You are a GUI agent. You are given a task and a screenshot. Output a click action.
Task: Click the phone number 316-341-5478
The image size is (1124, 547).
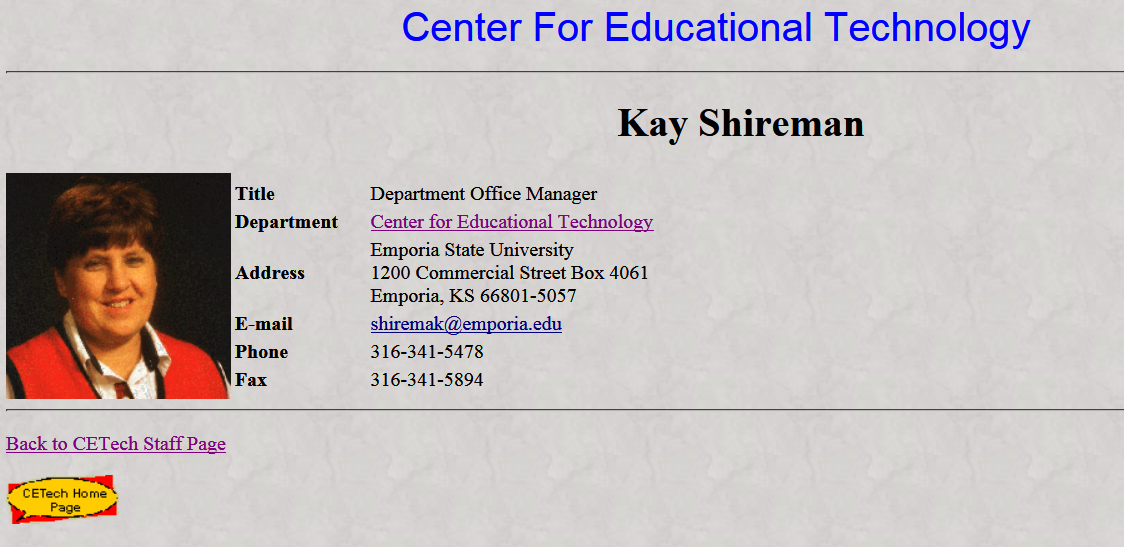(x=427, y=352)
